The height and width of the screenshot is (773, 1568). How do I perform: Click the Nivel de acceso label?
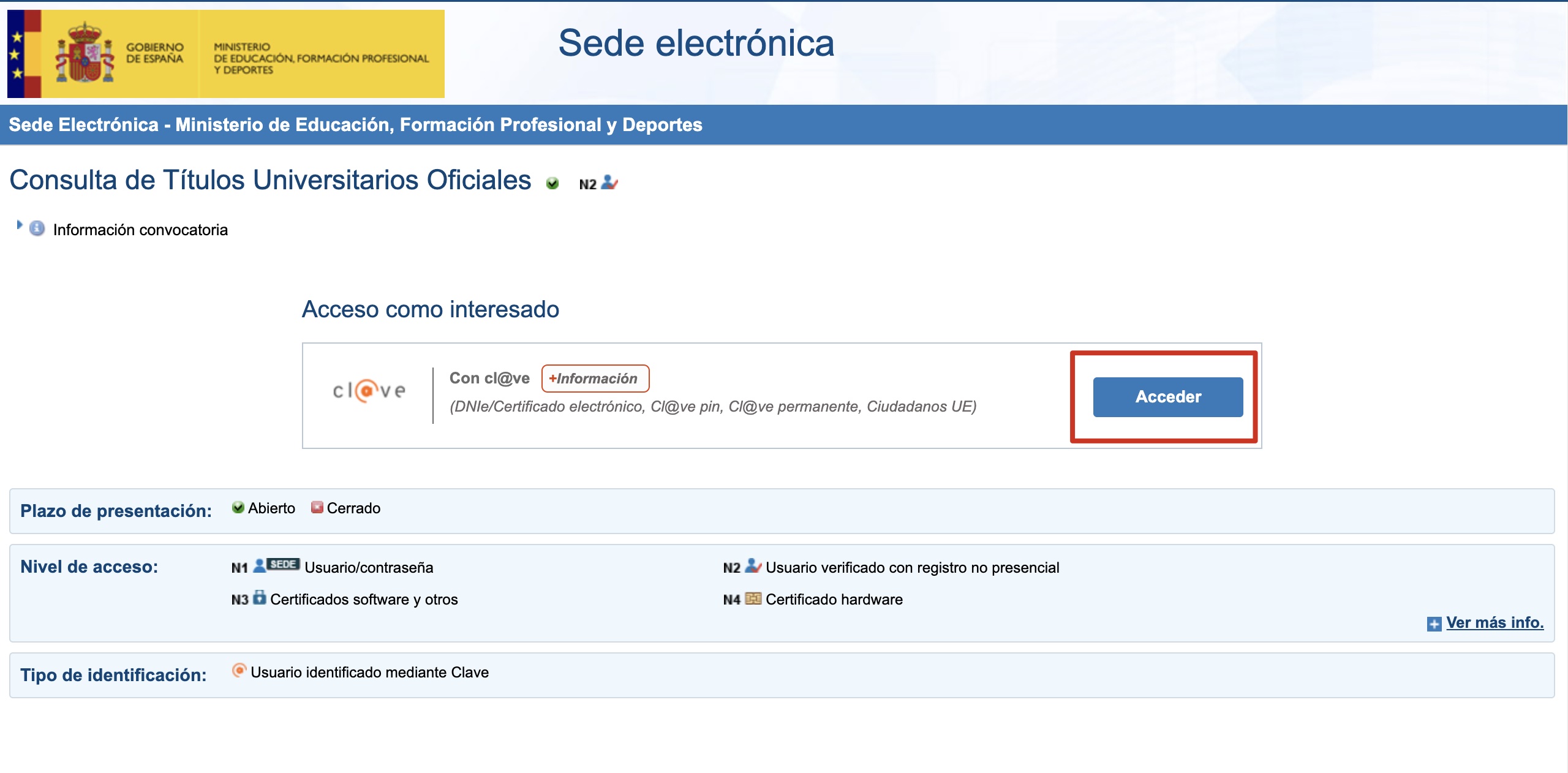point(89,567)
